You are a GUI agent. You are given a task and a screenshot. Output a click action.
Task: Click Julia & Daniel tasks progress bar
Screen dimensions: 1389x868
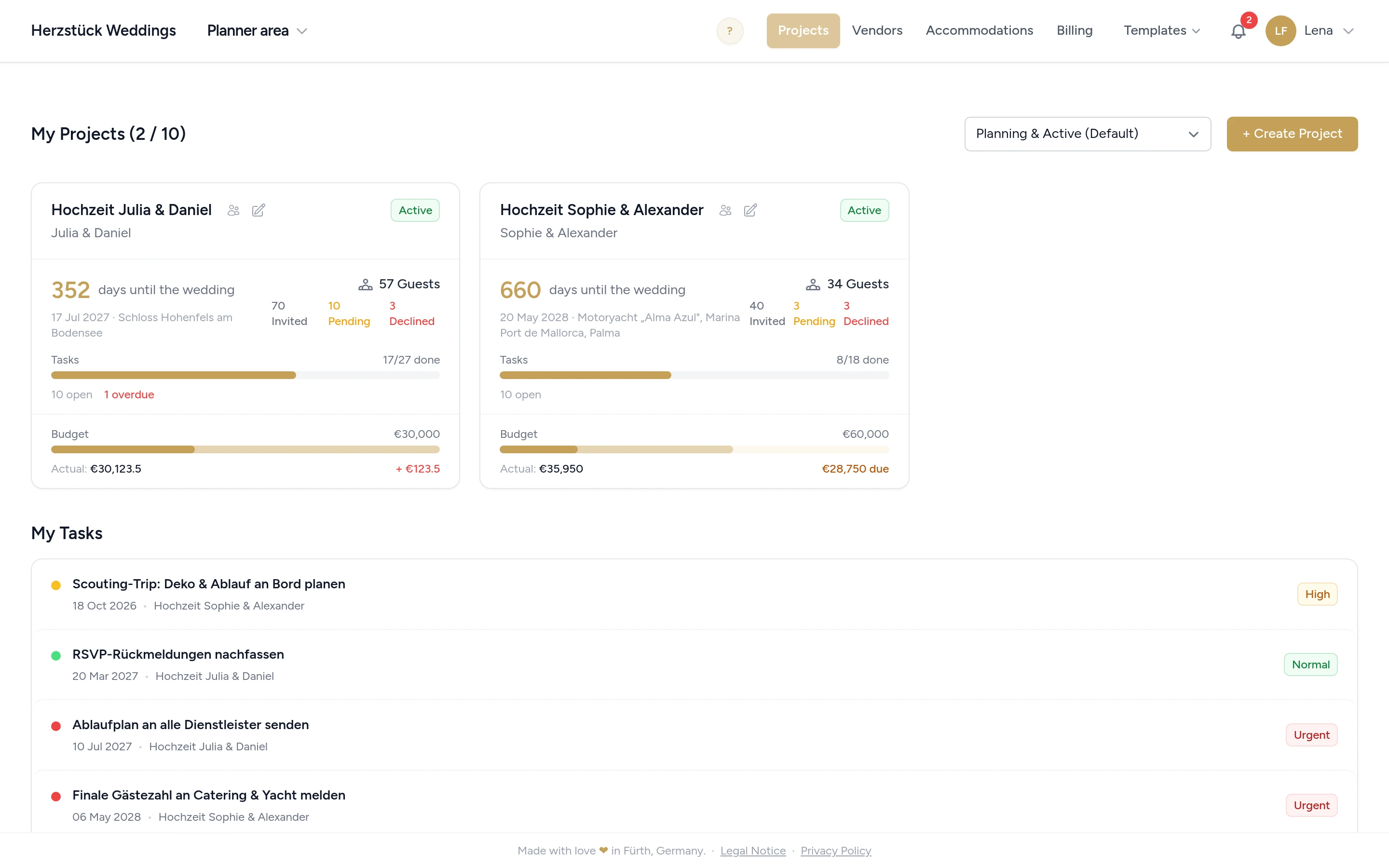click(245, 376)
